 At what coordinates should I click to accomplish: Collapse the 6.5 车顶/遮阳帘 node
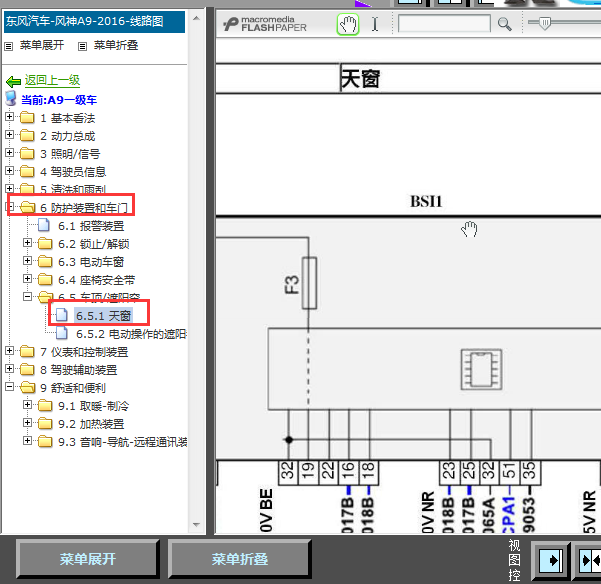[x=27, y=297]
